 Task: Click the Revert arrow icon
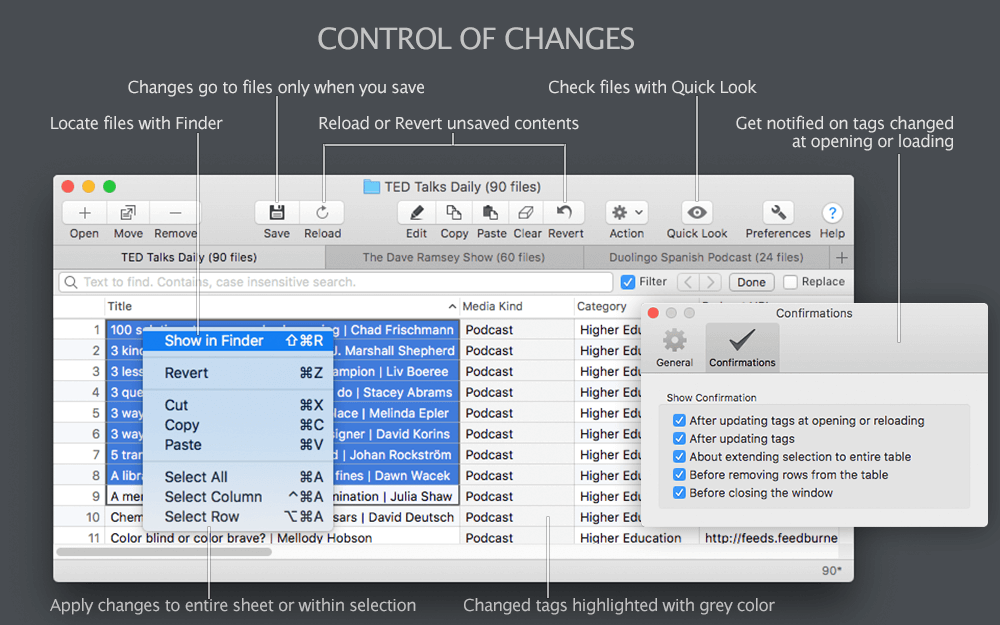[565, 212]
